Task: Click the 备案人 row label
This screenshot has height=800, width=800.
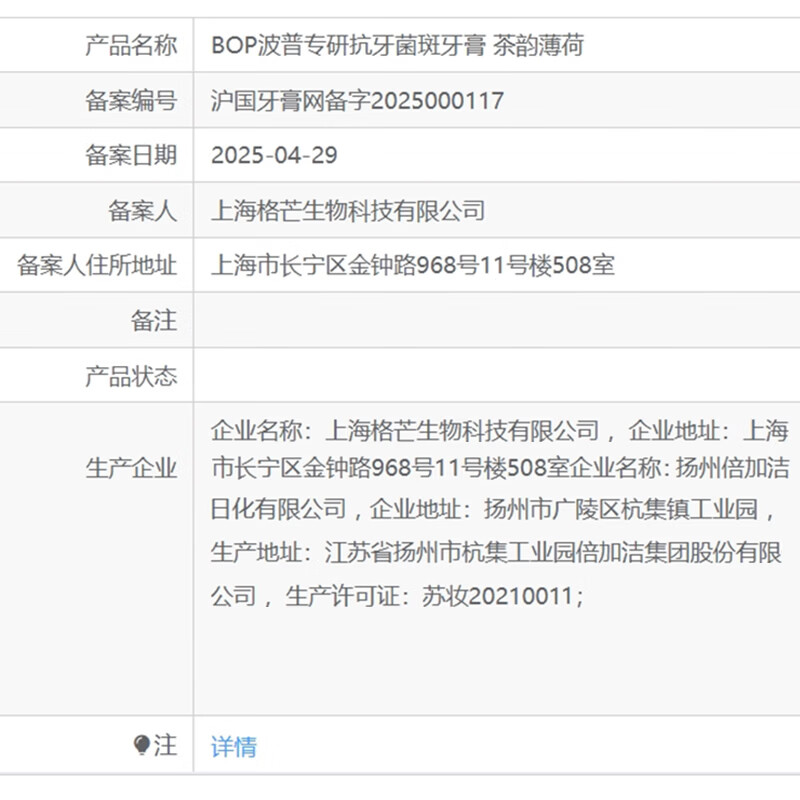Action: 142,211
